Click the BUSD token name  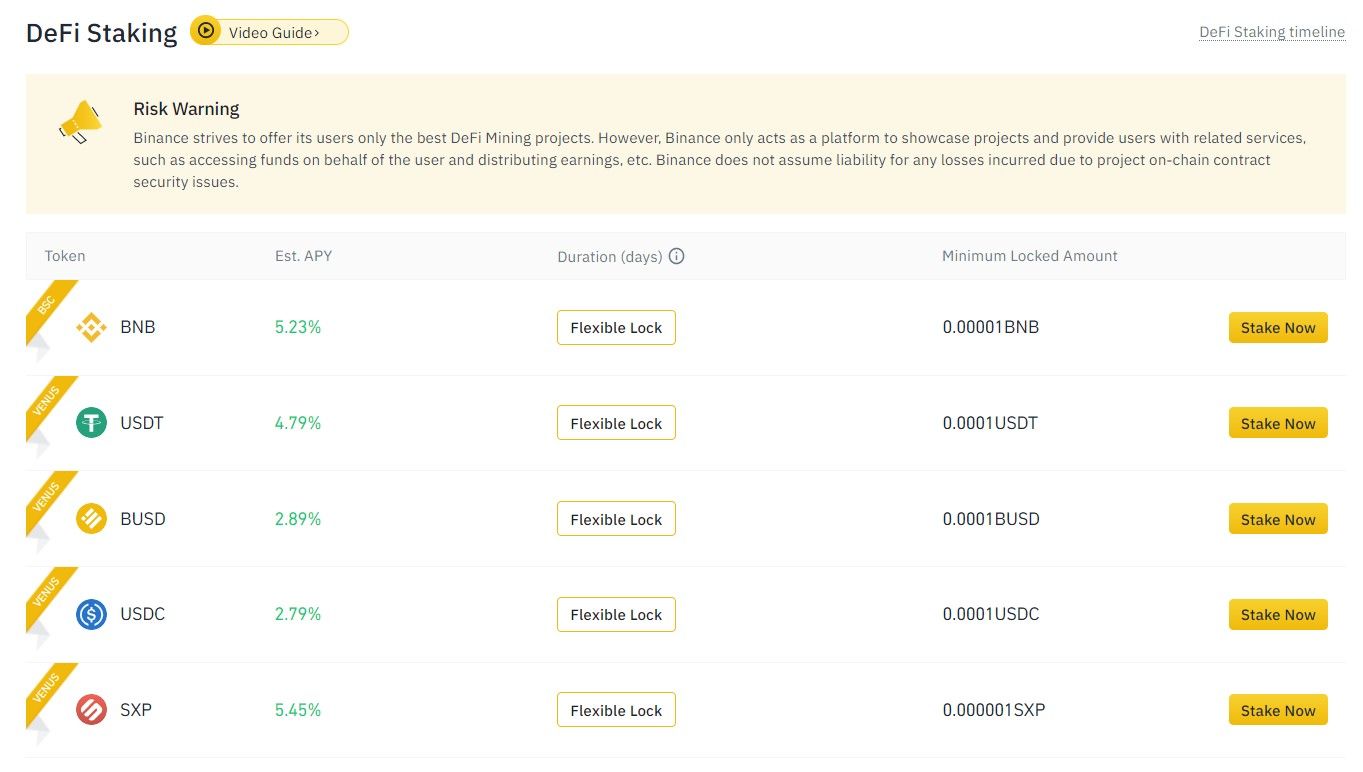click(x=143, y=519)
